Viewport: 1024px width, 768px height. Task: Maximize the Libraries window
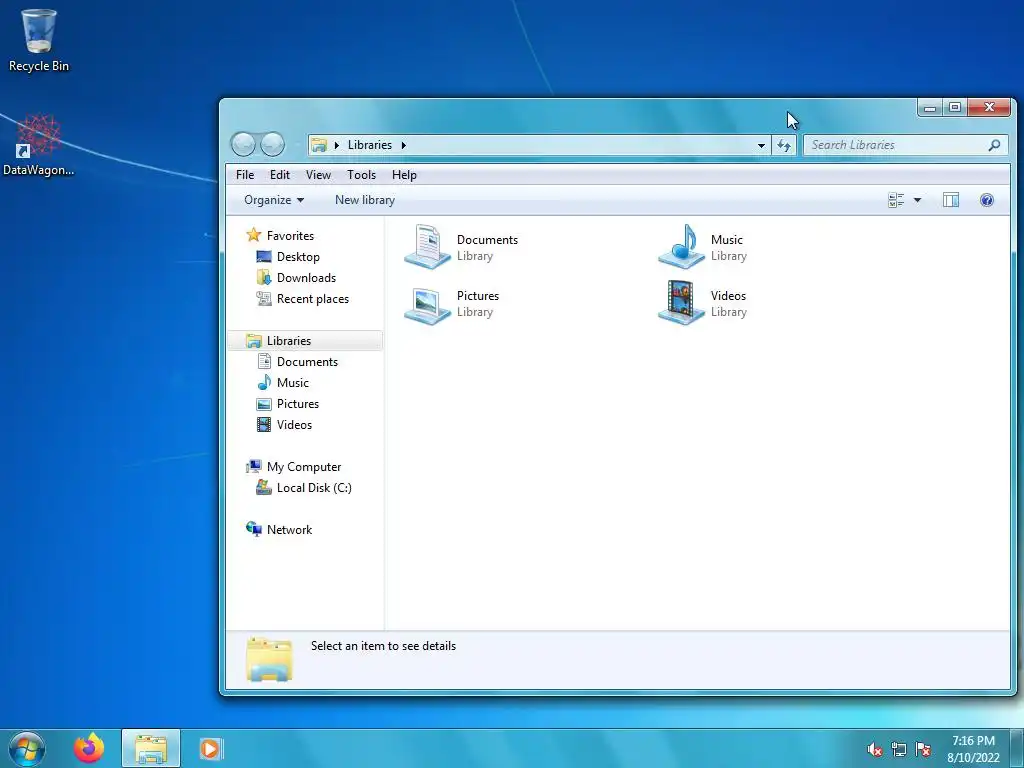coord(955,107)
